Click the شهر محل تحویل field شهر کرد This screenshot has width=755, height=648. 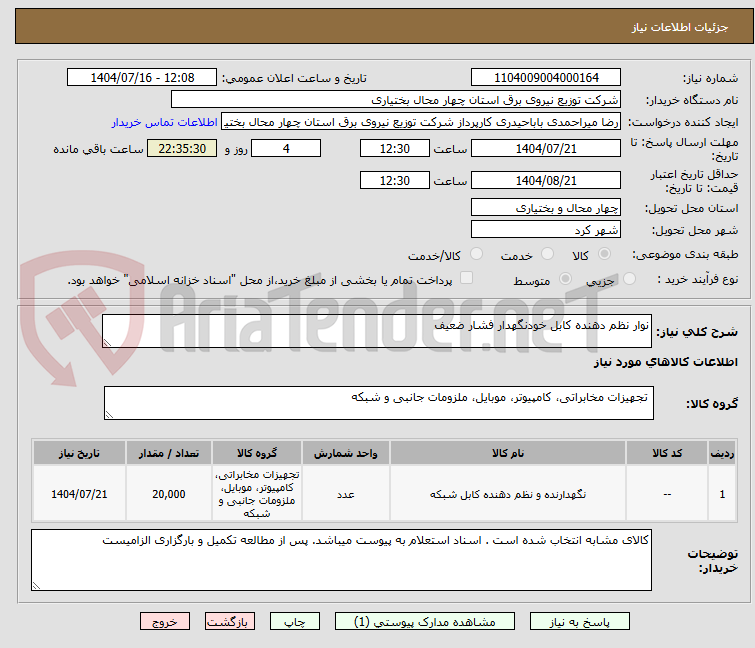[546, 230]
